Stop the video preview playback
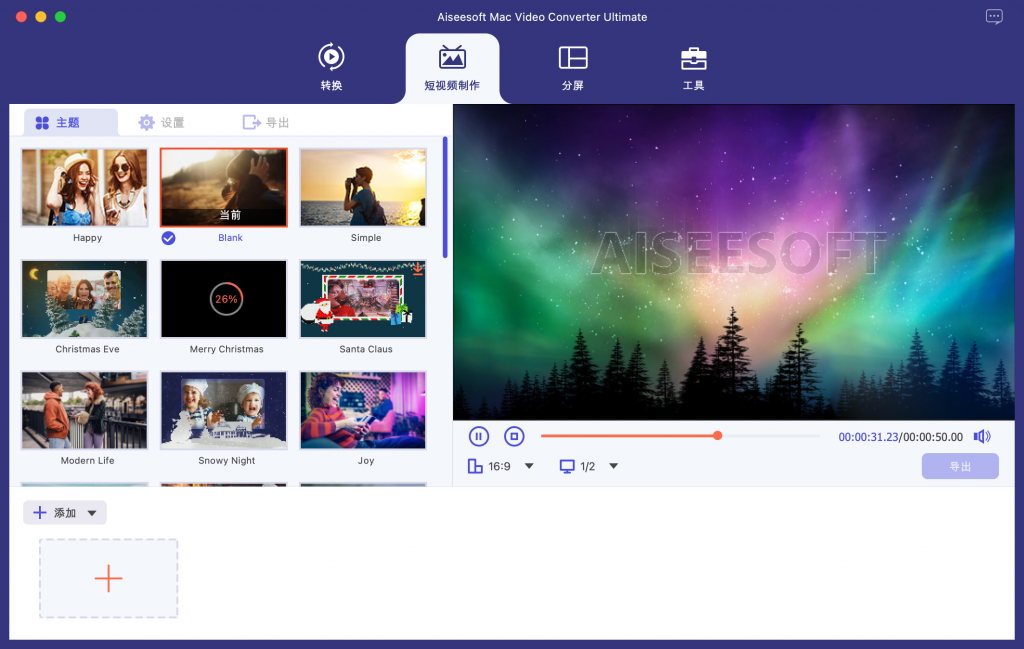The image size is (1024, 649). coord(514,436)
